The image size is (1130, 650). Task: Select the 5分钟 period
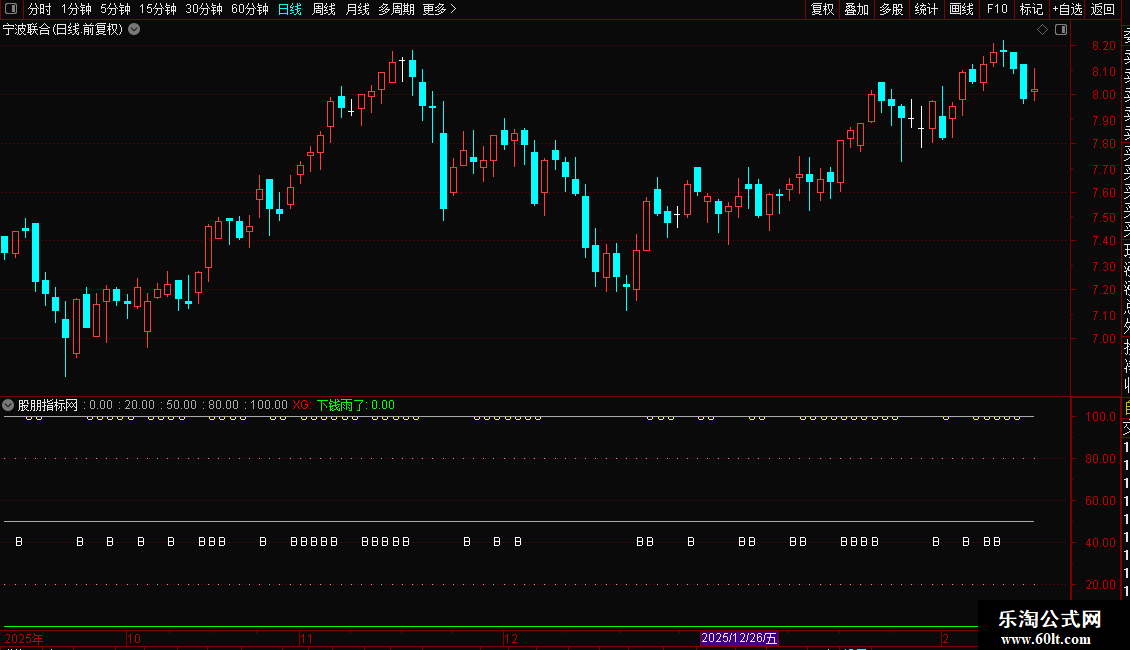115,9
